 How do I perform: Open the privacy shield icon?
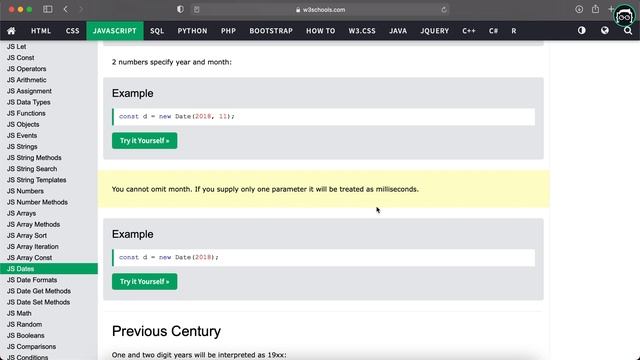pyautogui.click(x=180, y=9)
